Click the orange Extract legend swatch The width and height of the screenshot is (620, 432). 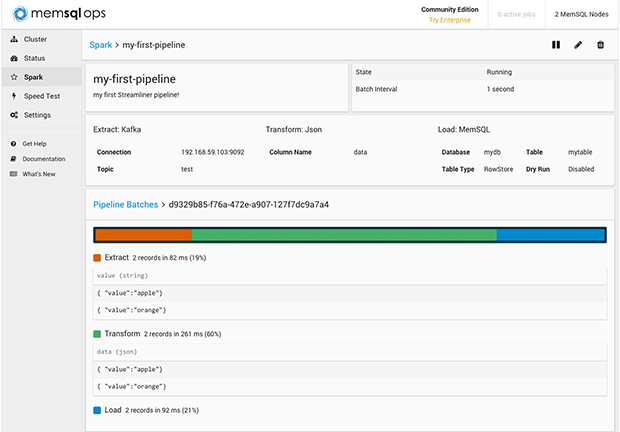coord(97,258)
